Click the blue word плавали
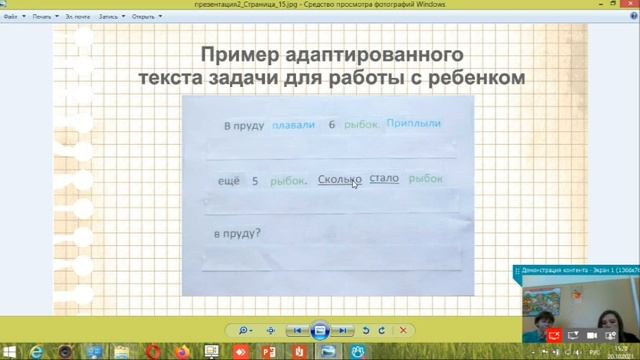The width and height of the screenshot is (640, 360). 293,125
